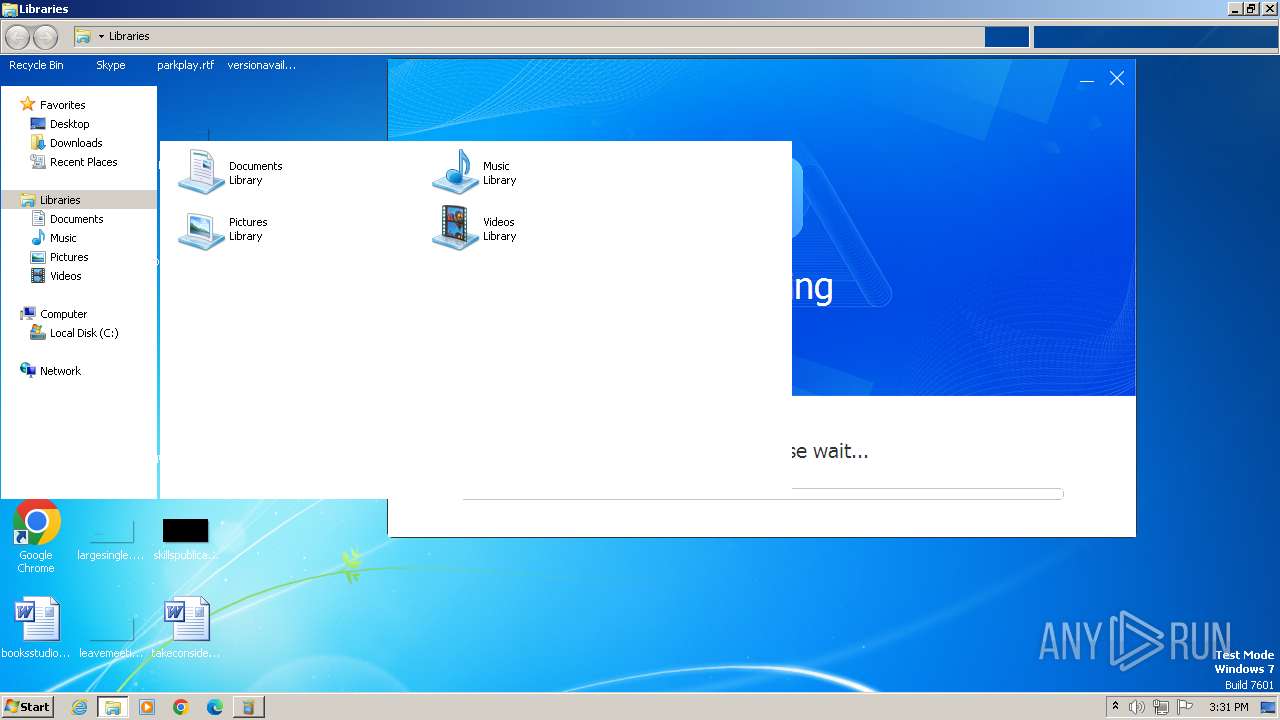The image size is (1280, 720).
Task: Click the Show desktop tray icon
Action: pyautogui.click(x=1268, y=707)
